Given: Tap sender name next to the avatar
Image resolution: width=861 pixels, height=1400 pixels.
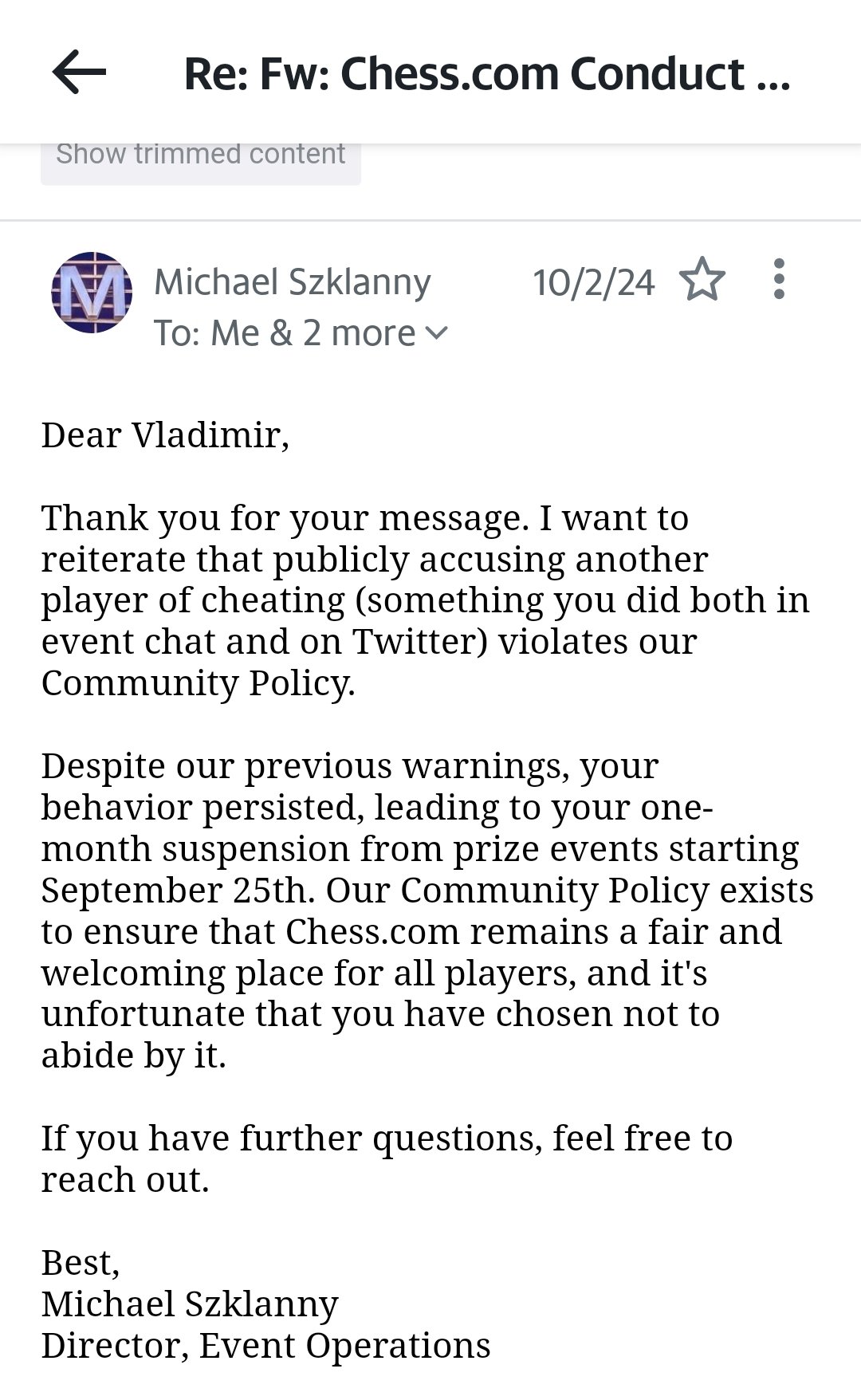Looking at the screenshot, I should point(292,282).
